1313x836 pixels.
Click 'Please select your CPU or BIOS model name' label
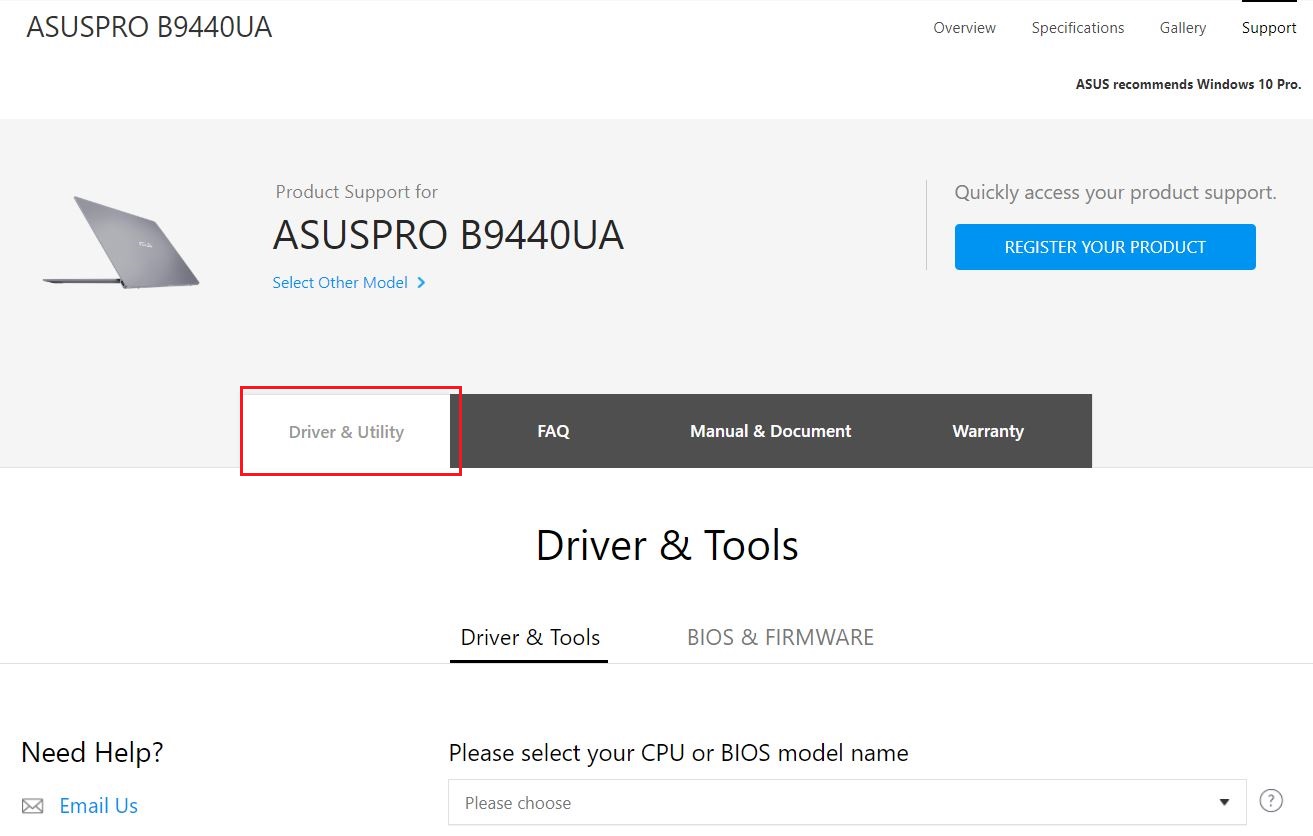[x=678, y=753]
